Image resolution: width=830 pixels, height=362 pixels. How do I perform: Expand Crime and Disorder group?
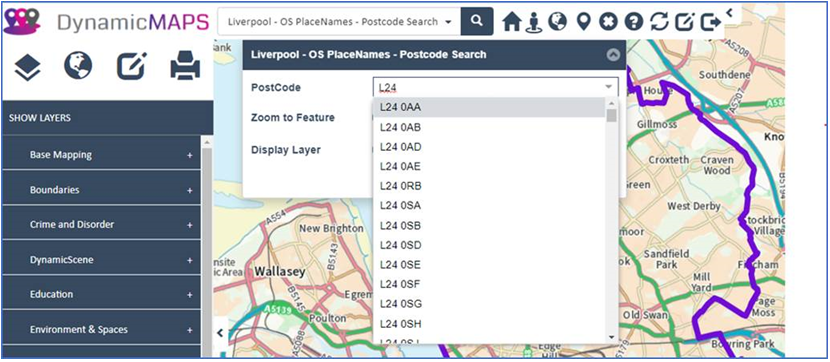(x=101, y=224)
